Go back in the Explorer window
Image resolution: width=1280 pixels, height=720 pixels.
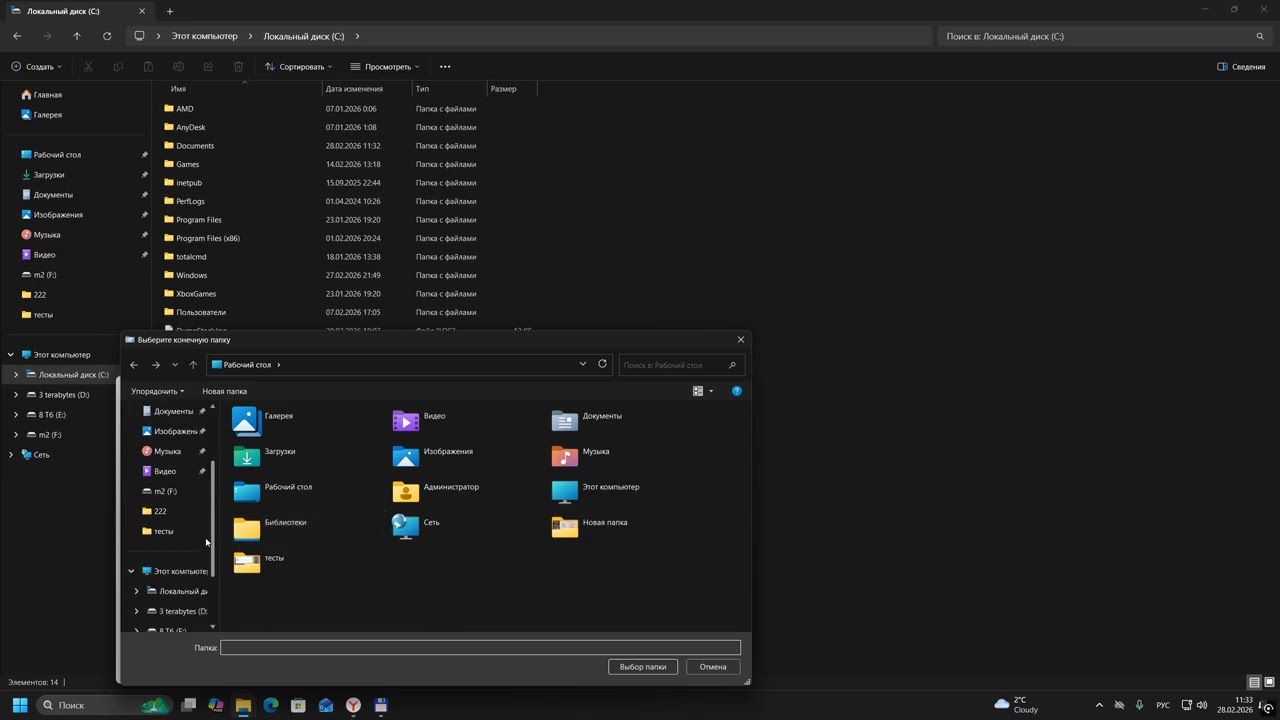tap(17, 36)
